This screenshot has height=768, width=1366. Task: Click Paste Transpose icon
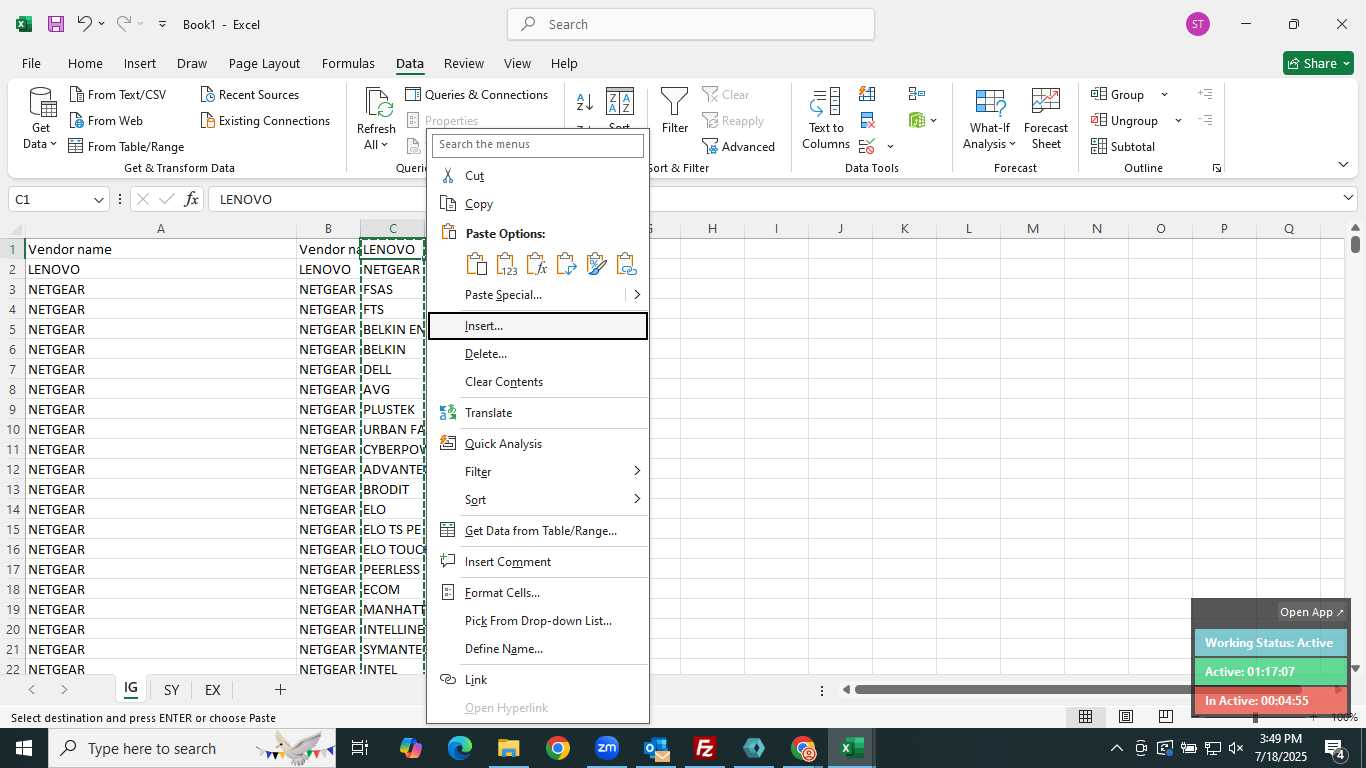pyautogui.click(x=567, y=264)
